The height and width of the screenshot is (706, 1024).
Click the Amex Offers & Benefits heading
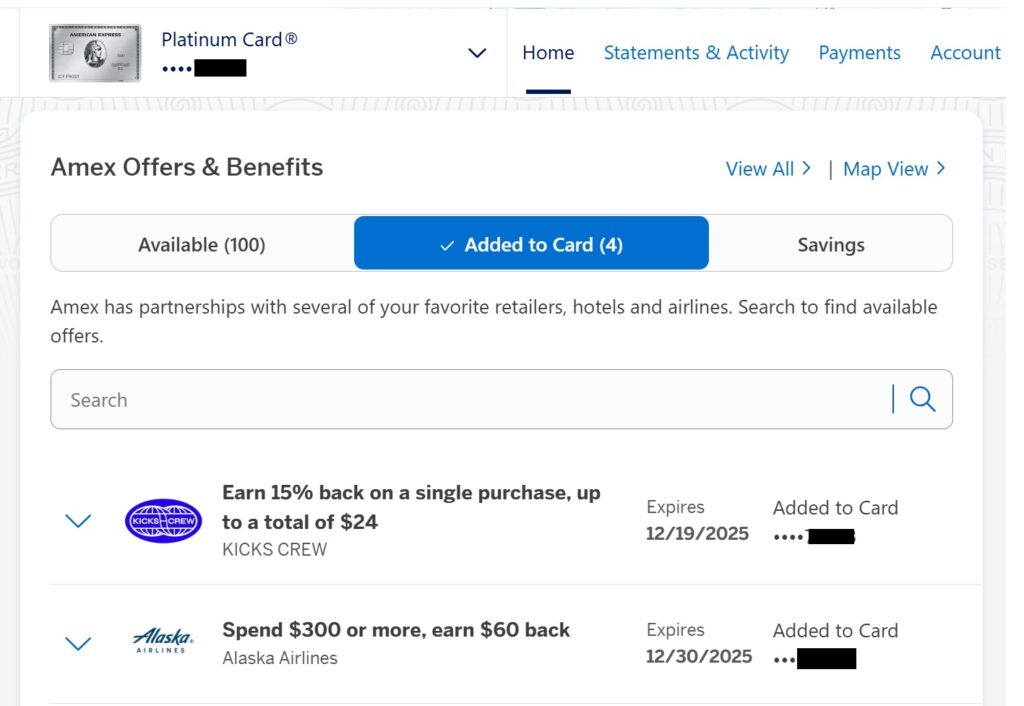click(187, 167)
